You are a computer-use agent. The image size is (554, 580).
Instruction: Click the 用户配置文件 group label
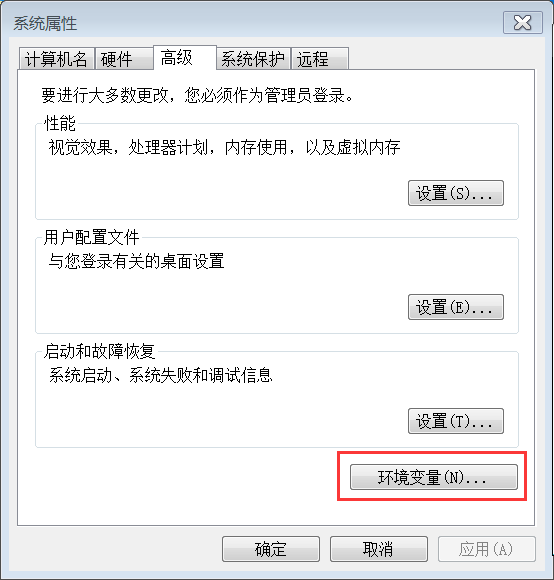click(91, 237)
